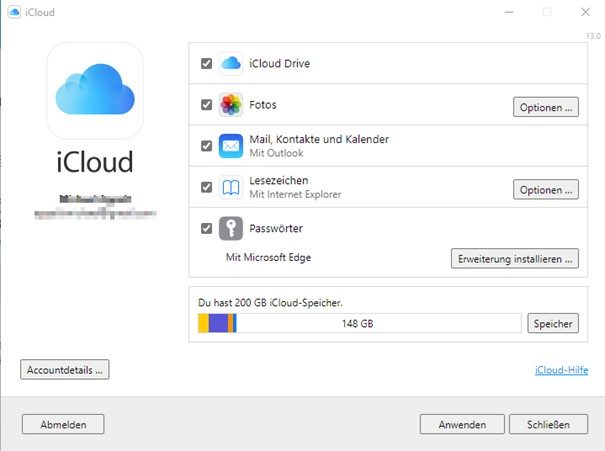
Task: Open the Speicher storage button
Action: pos(553,323)
